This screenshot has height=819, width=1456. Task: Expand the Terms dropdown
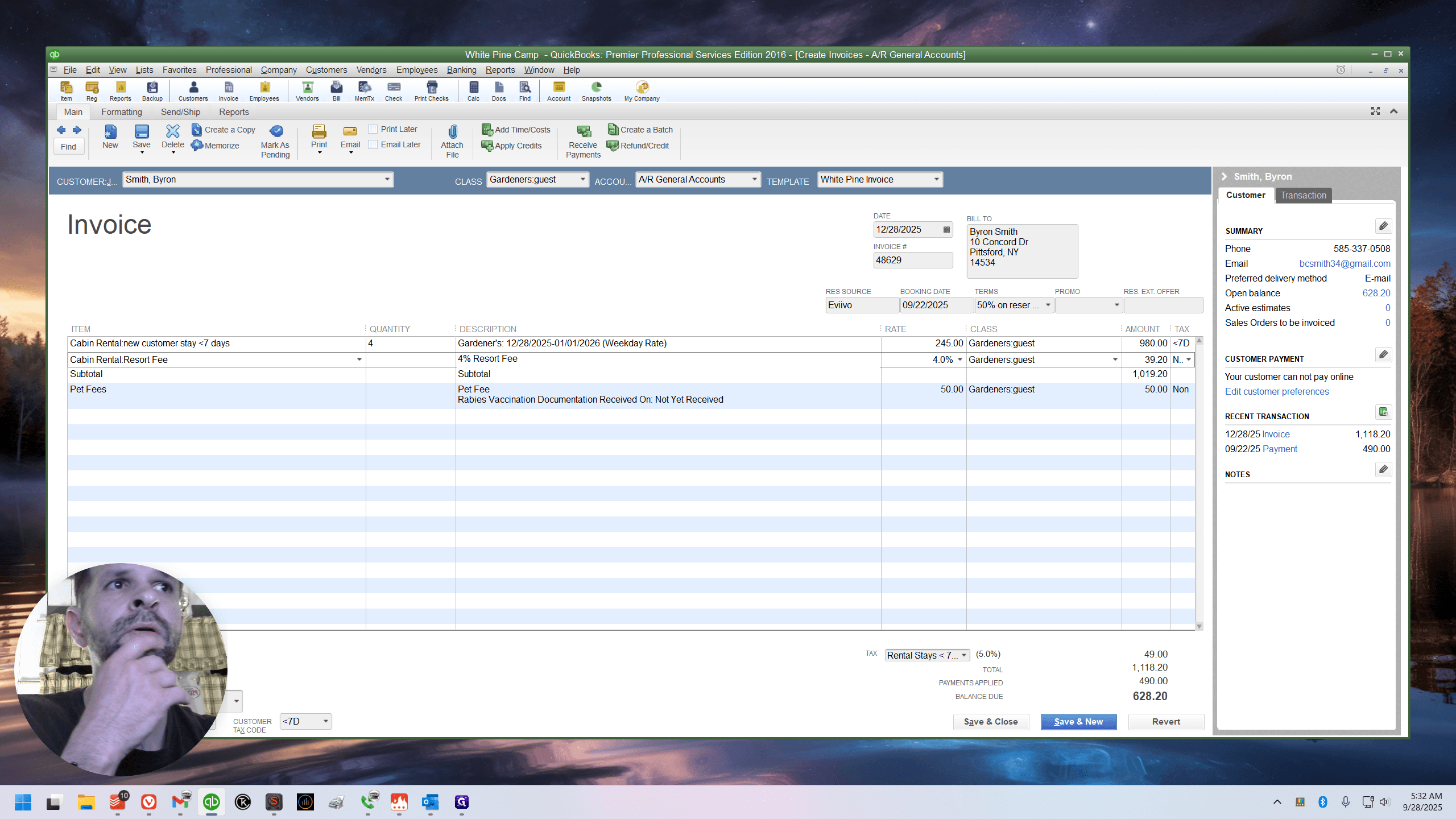[x=1048, y=305]
